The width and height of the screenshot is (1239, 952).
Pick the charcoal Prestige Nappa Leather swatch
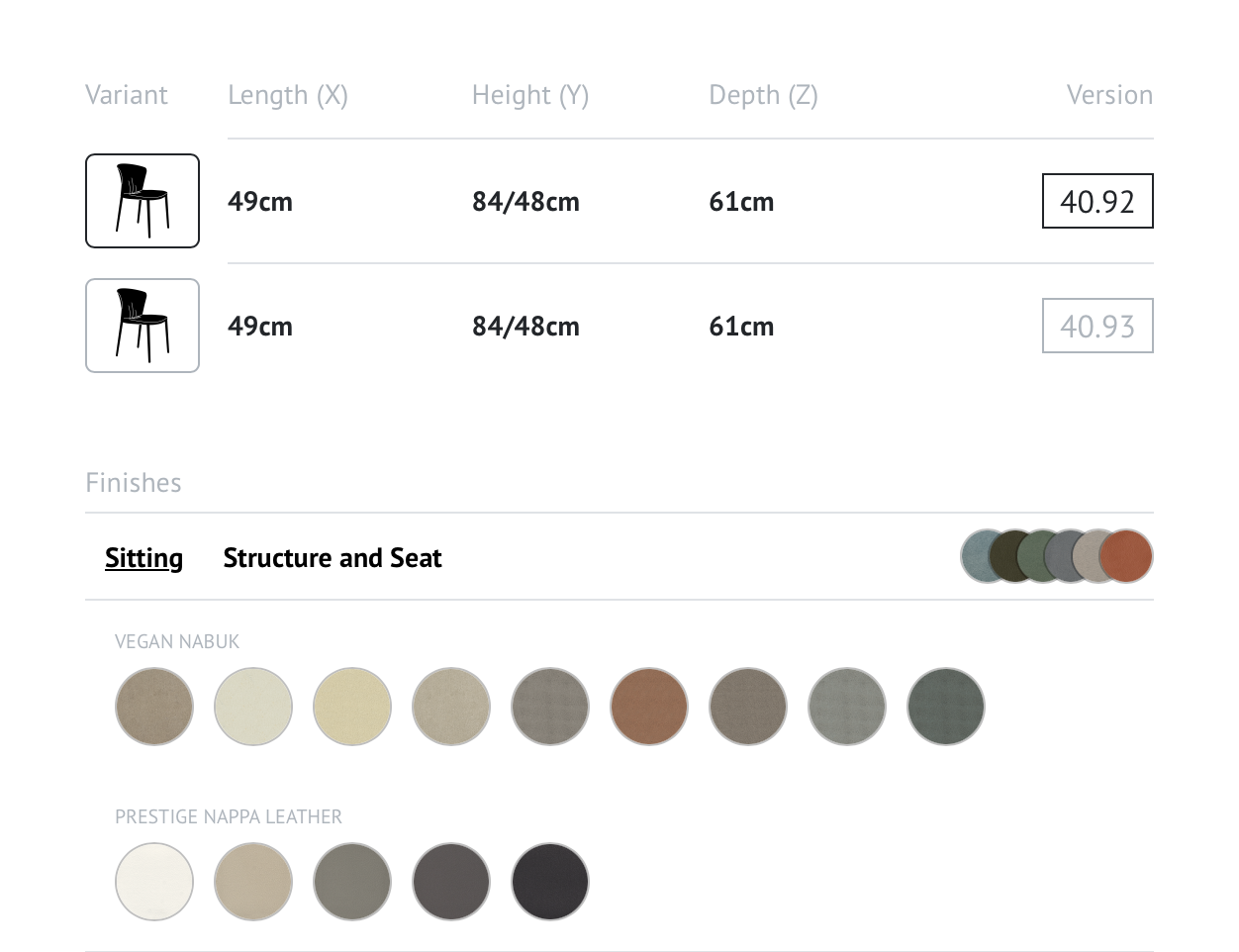(451, 882)
